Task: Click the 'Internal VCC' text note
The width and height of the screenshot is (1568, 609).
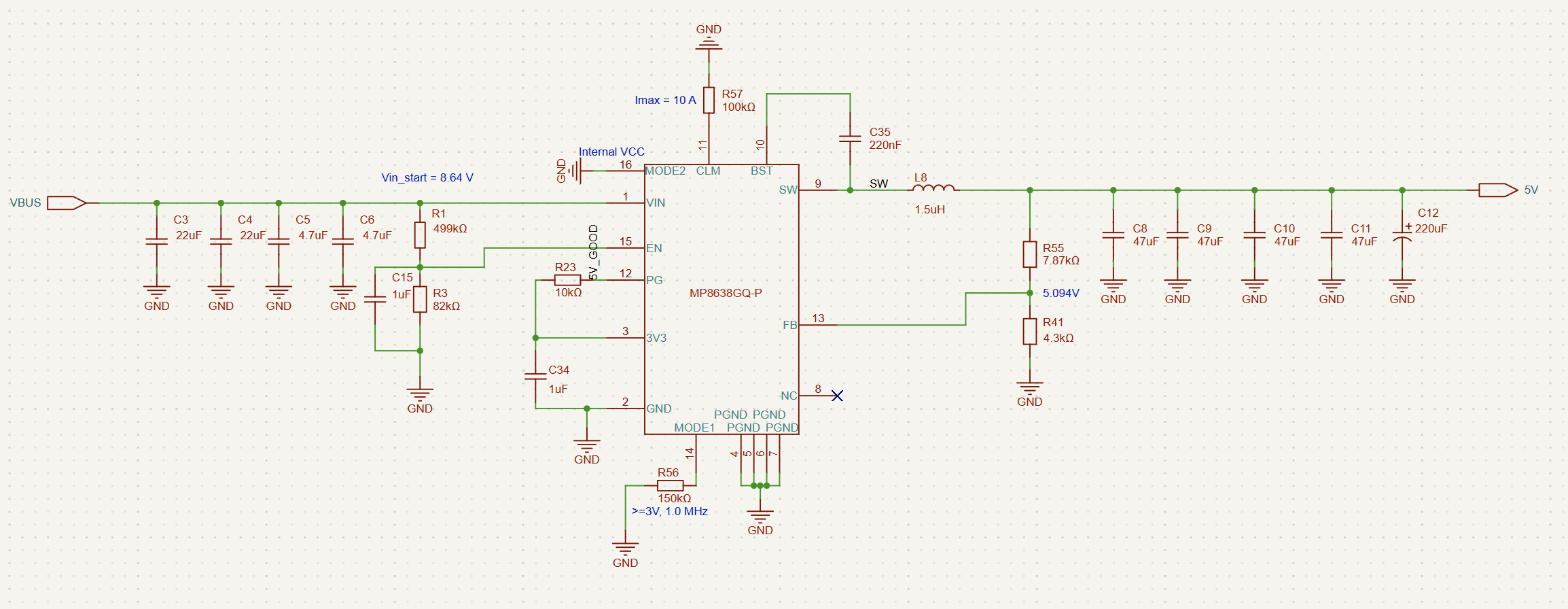Action: click(611, 152)
